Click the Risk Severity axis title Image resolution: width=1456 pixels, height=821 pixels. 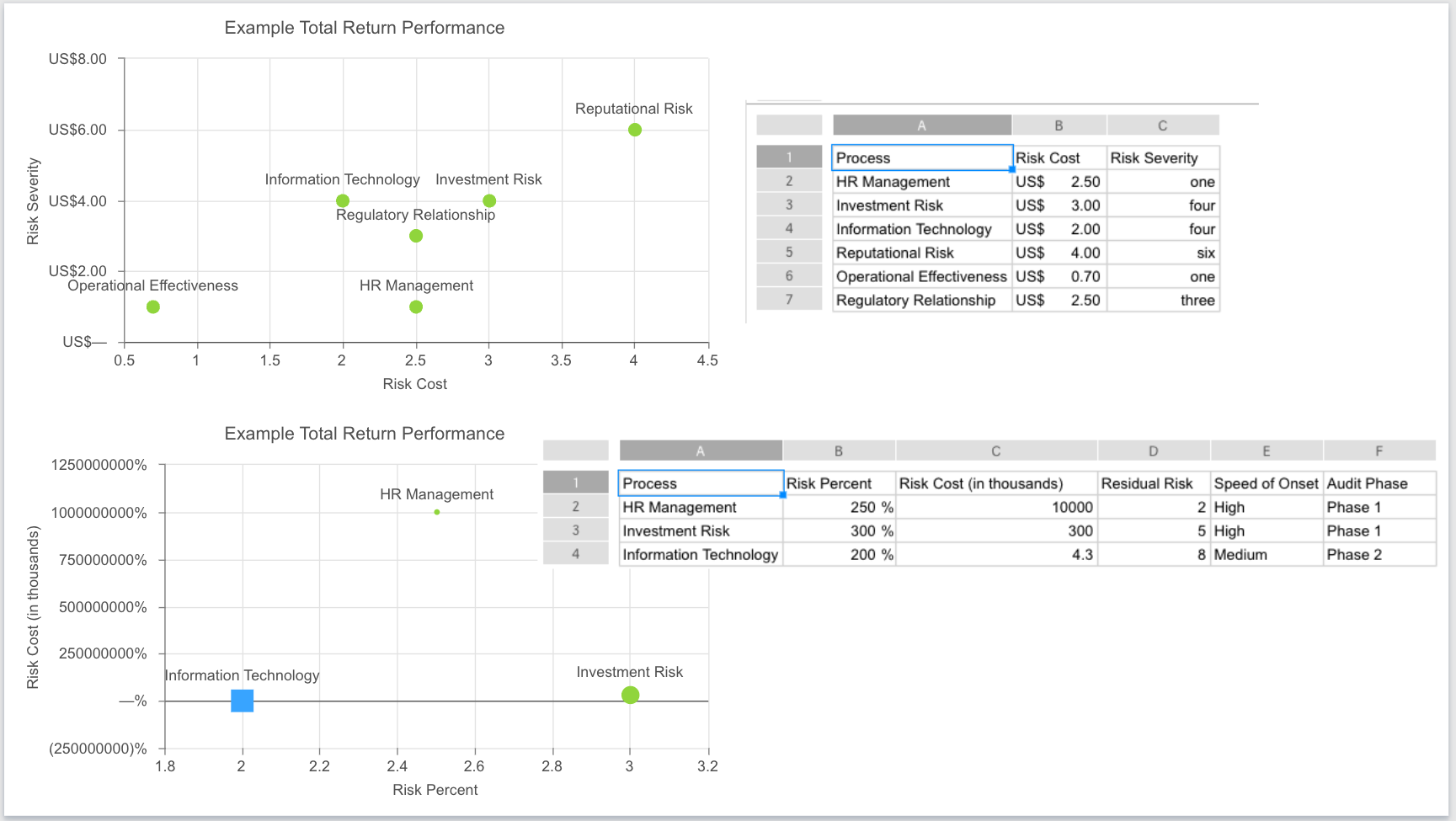pyautogui.click(x=33, y=201)
